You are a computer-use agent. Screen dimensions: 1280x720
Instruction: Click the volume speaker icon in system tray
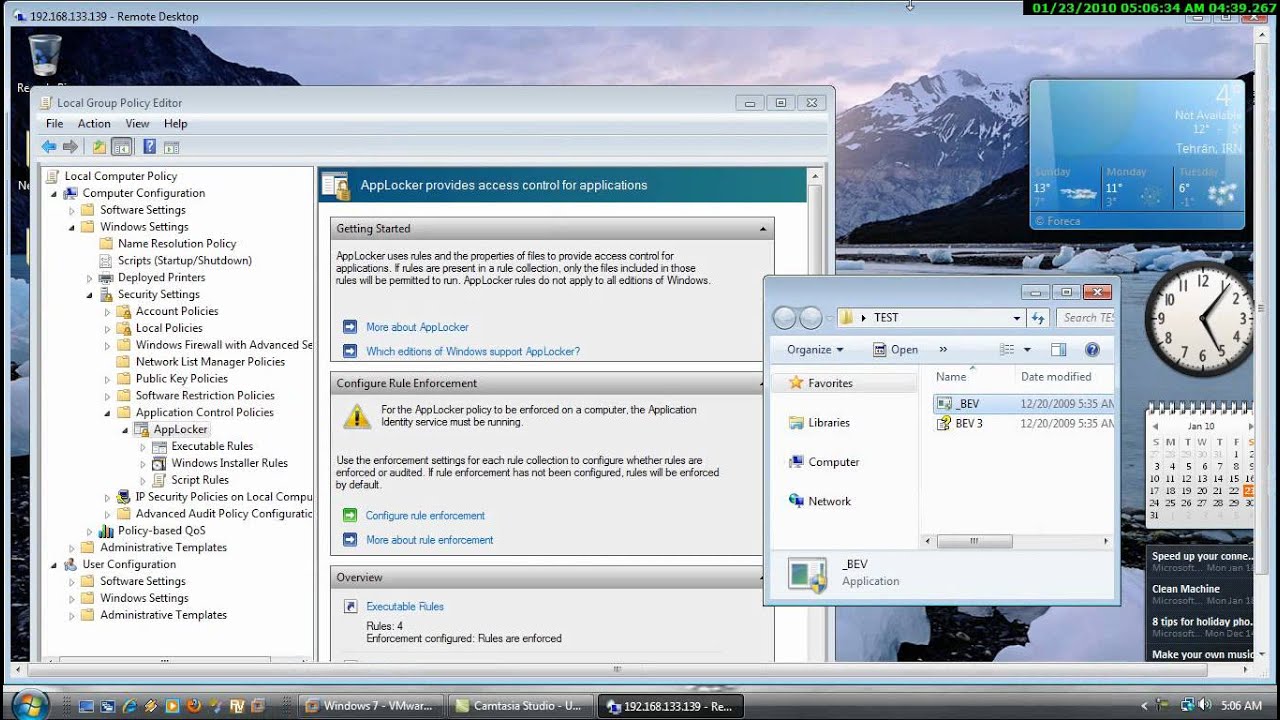1204,705
